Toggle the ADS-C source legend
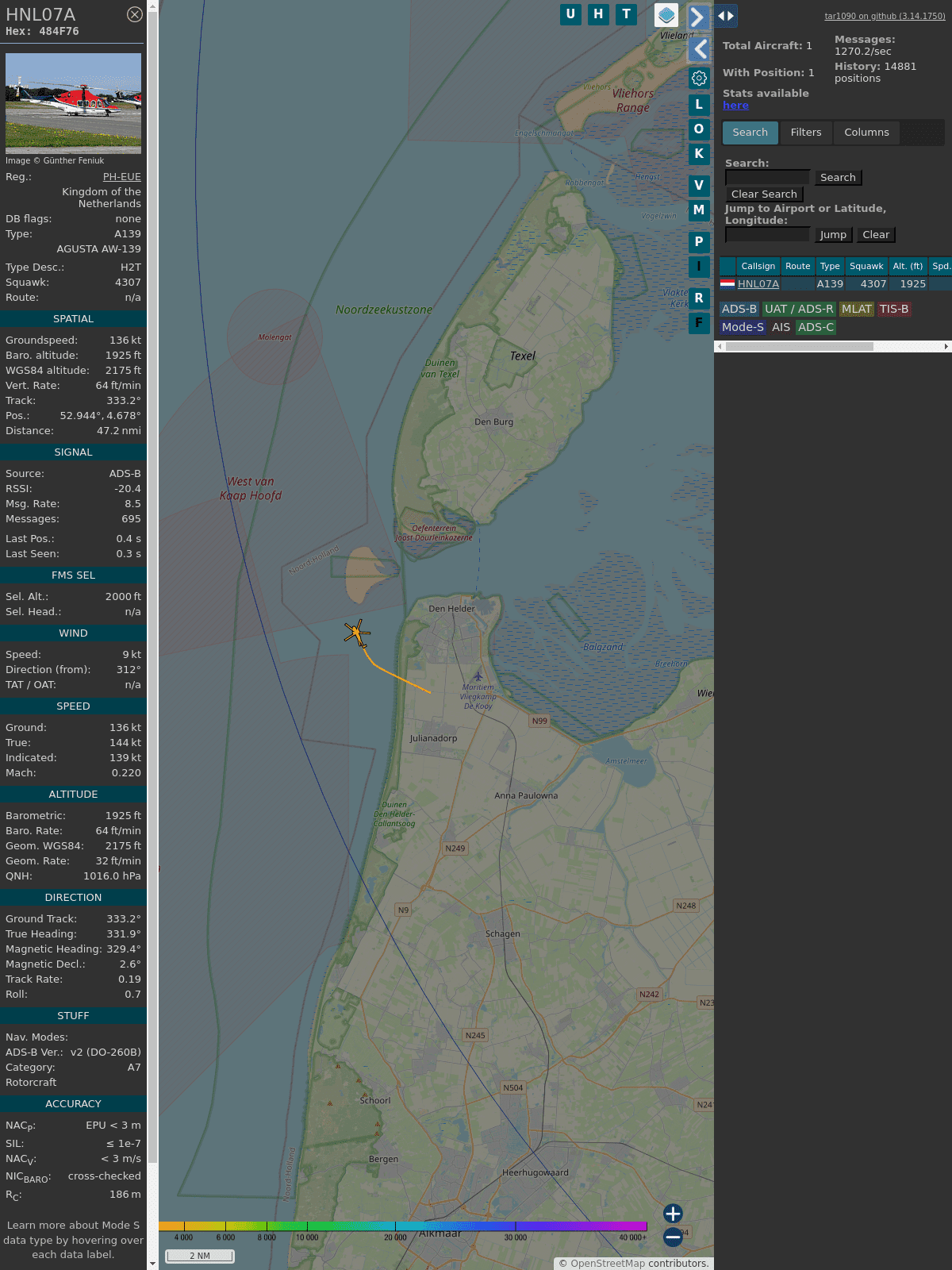The width and height of the screenshot is (952, 1270). point(816,328)
